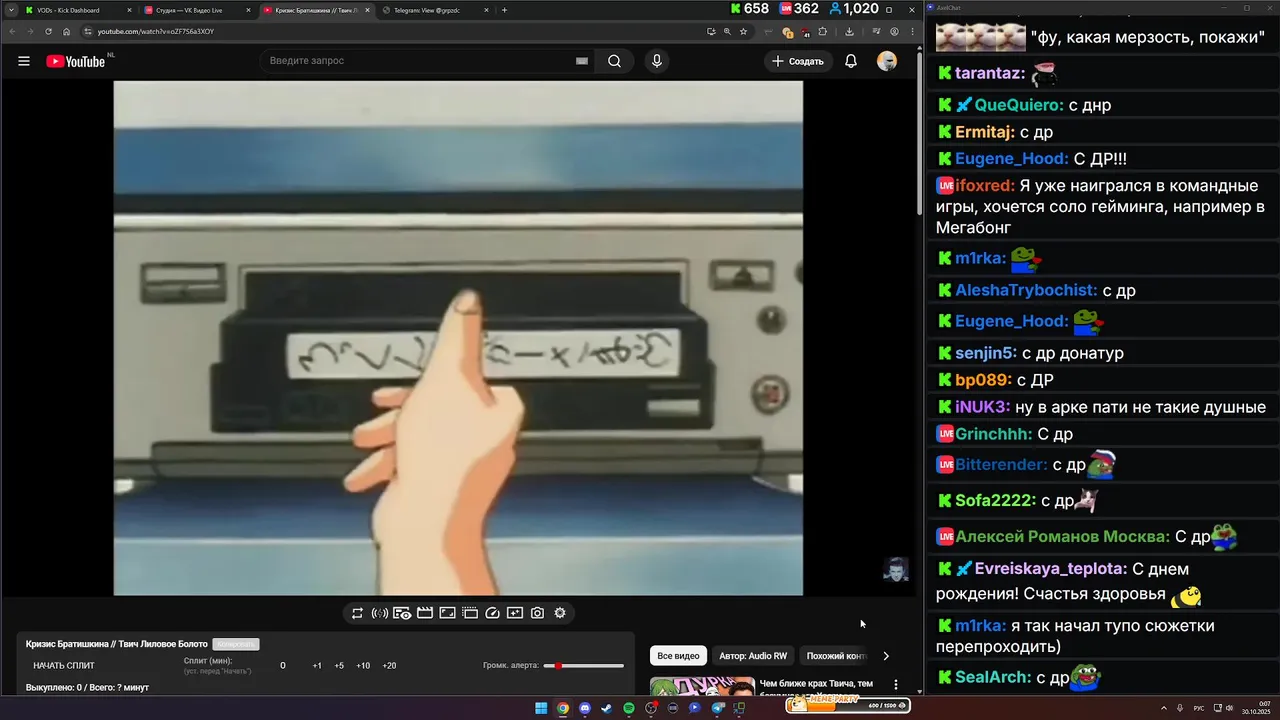Open the on-screen keyboard icon in search box
The height and width of the screenshot is (720, 1280).
click(x=581, y=61)
